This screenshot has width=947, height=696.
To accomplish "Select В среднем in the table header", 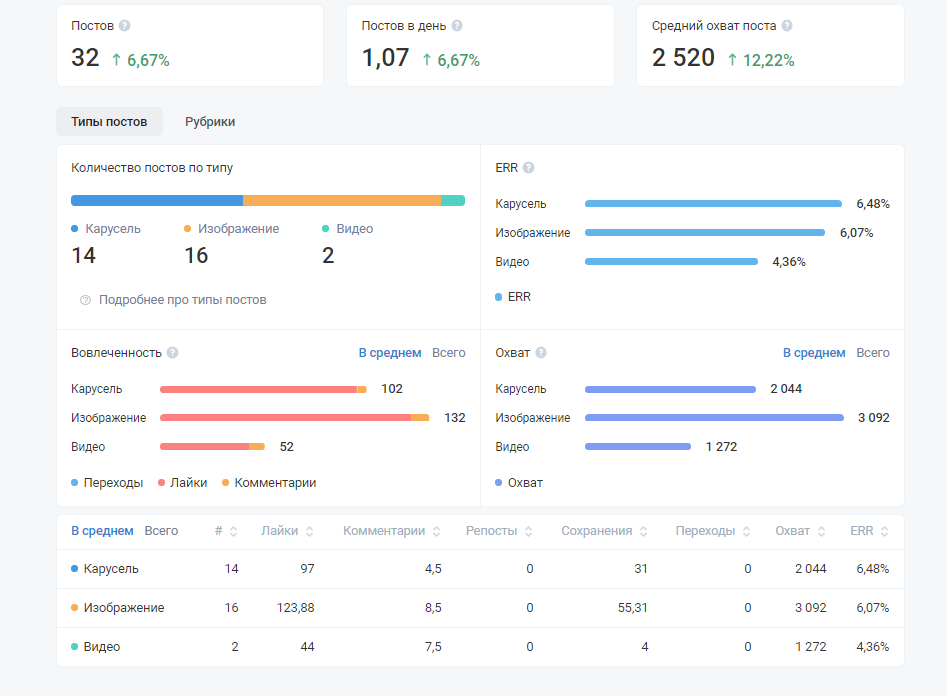I will tap(102, 530).
